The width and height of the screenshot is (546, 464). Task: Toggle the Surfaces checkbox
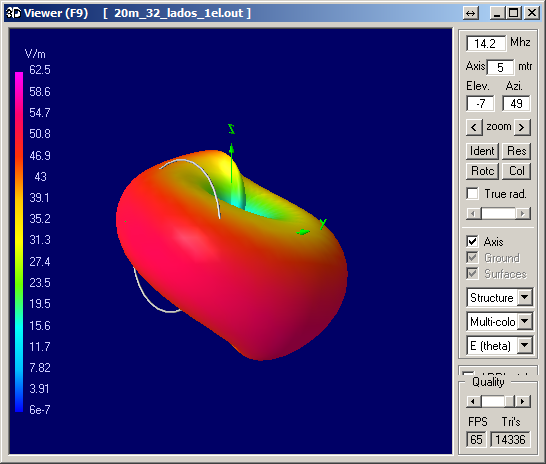(473, 273)
